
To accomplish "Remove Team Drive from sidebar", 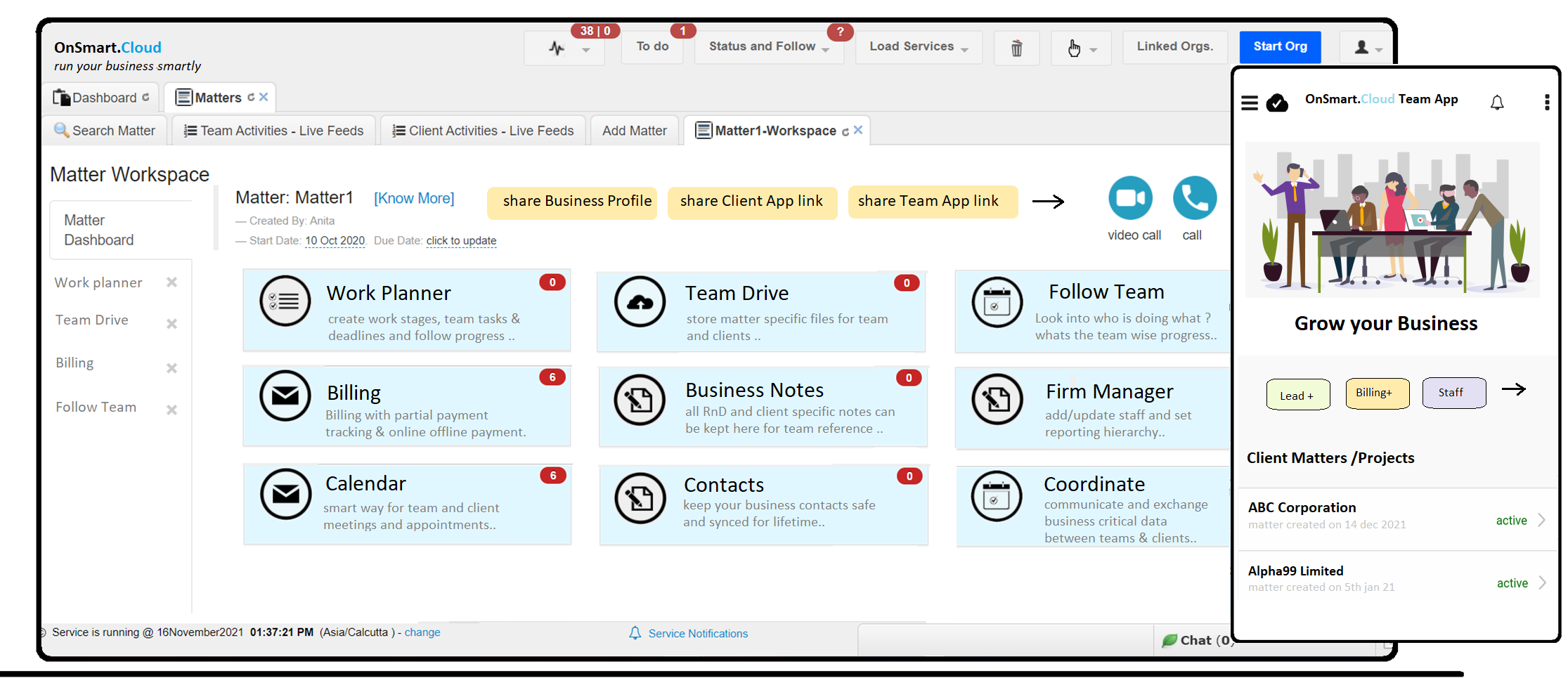I will (171, 324).
